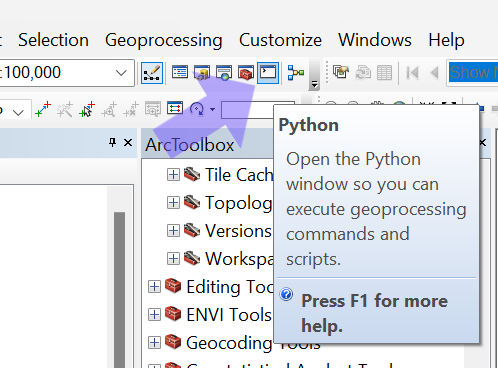
Task: Click the stacked windows icon beside toolbar grip
Action: (341, 72)
